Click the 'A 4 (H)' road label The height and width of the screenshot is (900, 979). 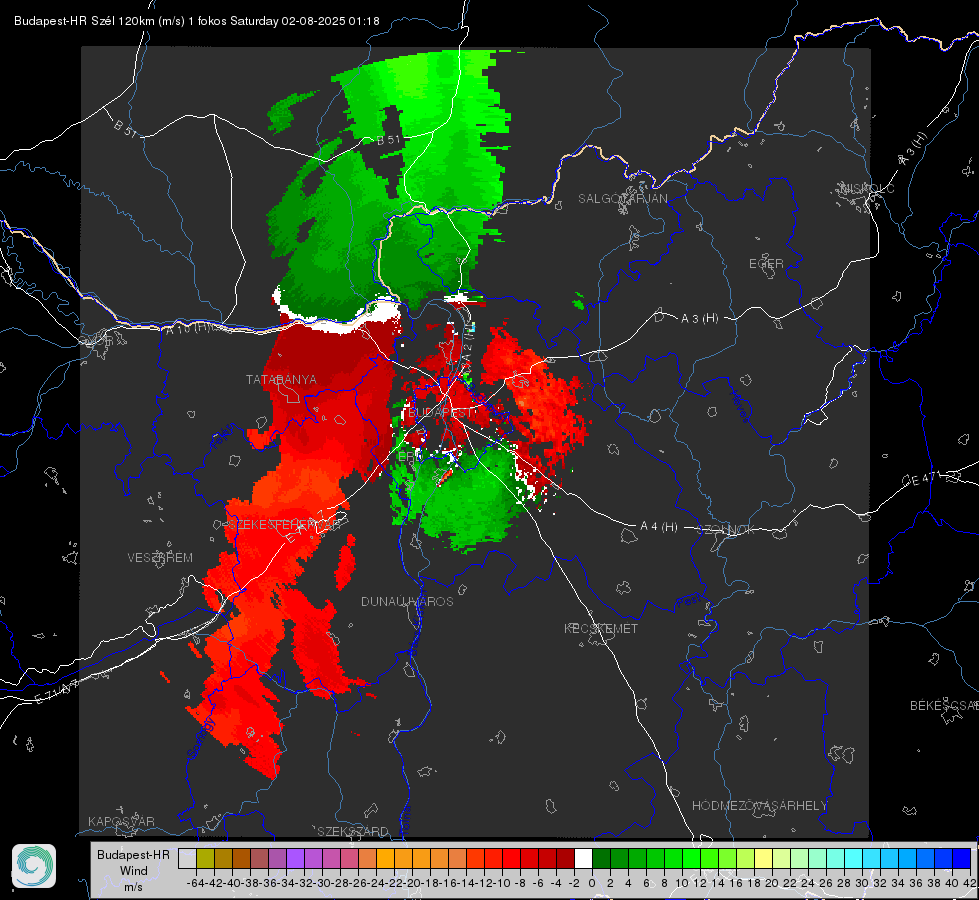tap(659, 527)
